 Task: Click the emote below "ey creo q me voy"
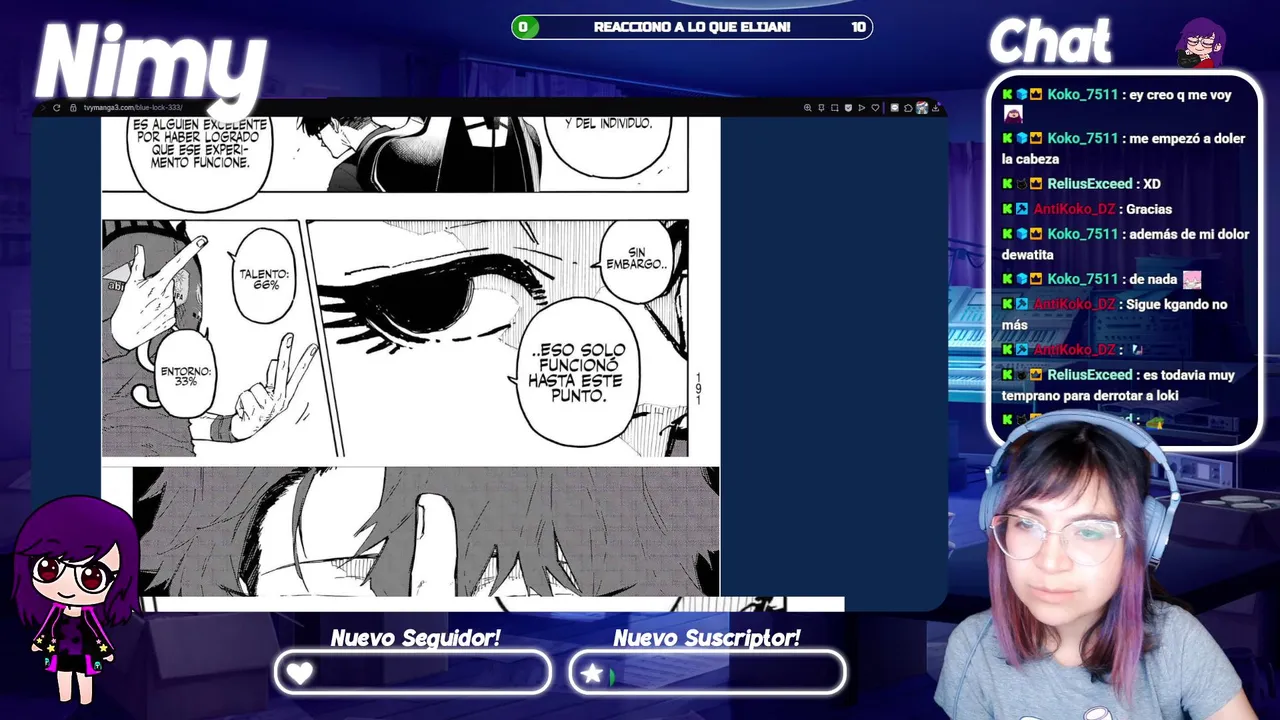(1012, 114)
